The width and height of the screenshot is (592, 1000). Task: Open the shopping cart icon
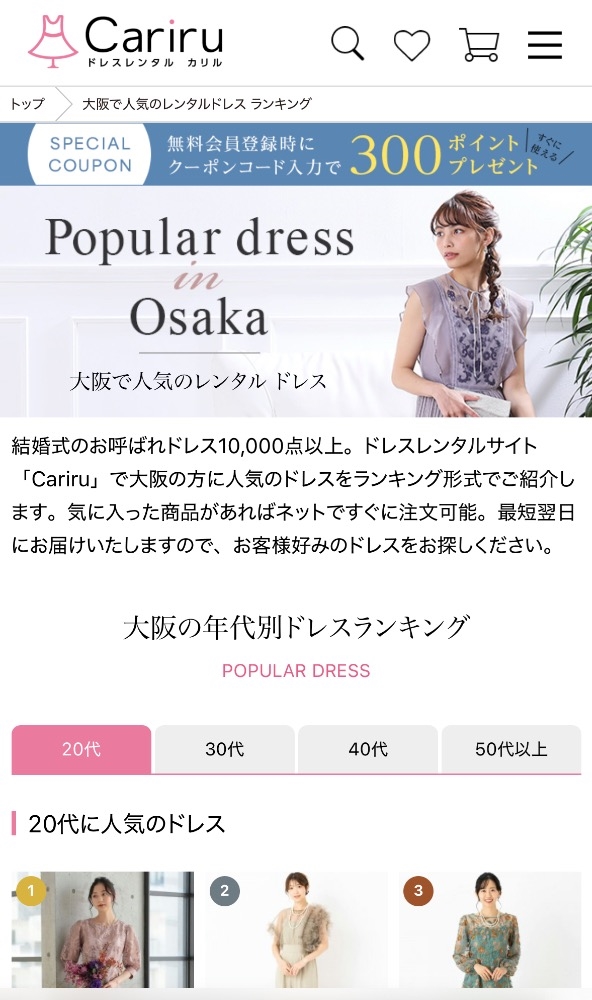(479, 44)
